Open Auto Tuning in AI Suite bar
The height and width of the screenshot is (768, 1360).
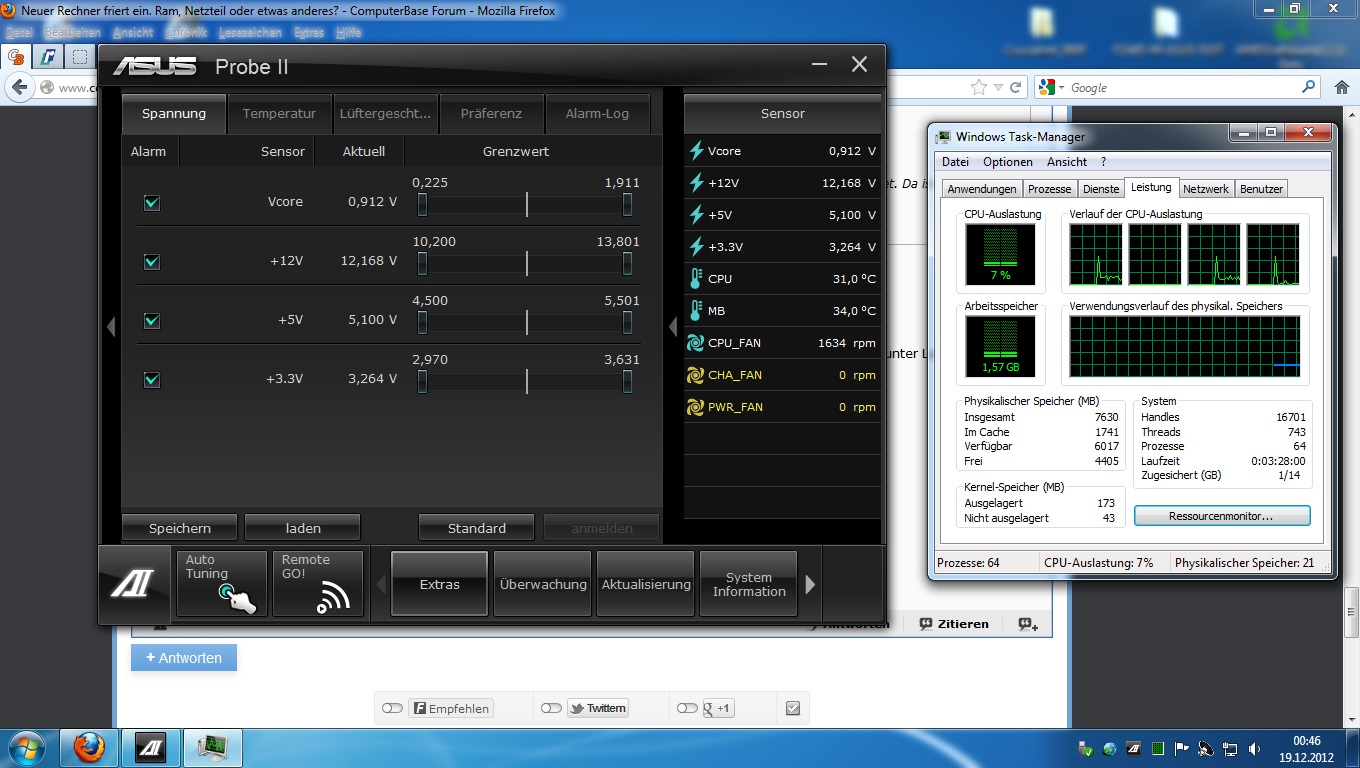coord(222,584)
